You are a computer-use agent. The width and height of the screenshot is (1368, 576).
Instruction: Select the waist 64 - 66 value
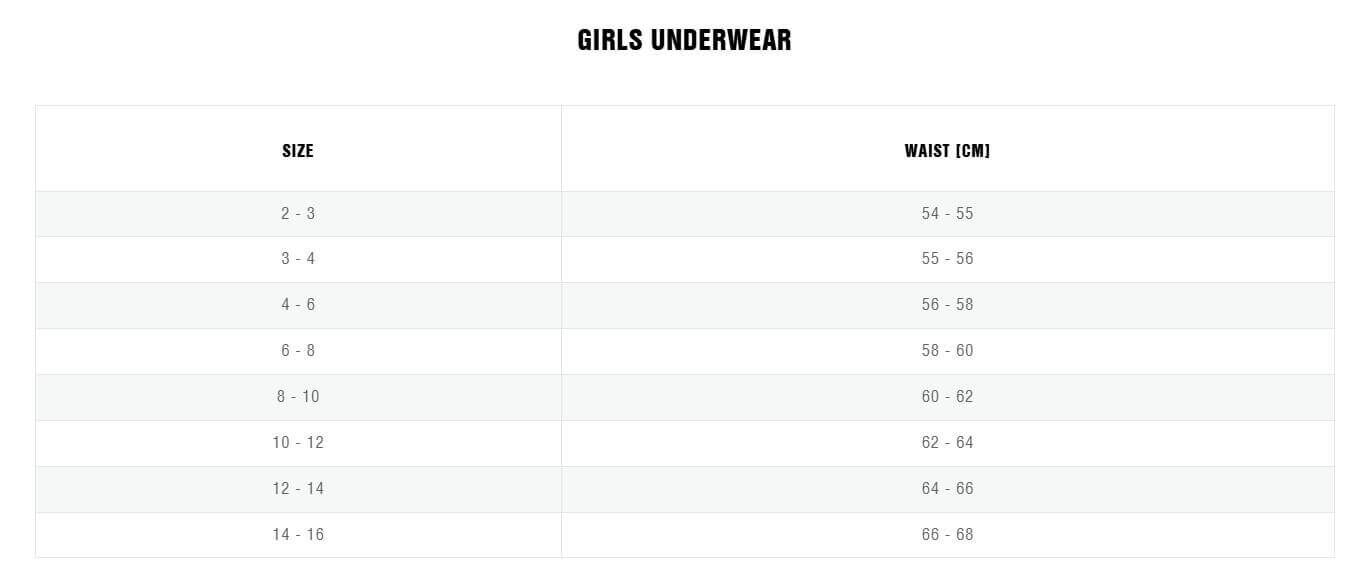point(947,488)
